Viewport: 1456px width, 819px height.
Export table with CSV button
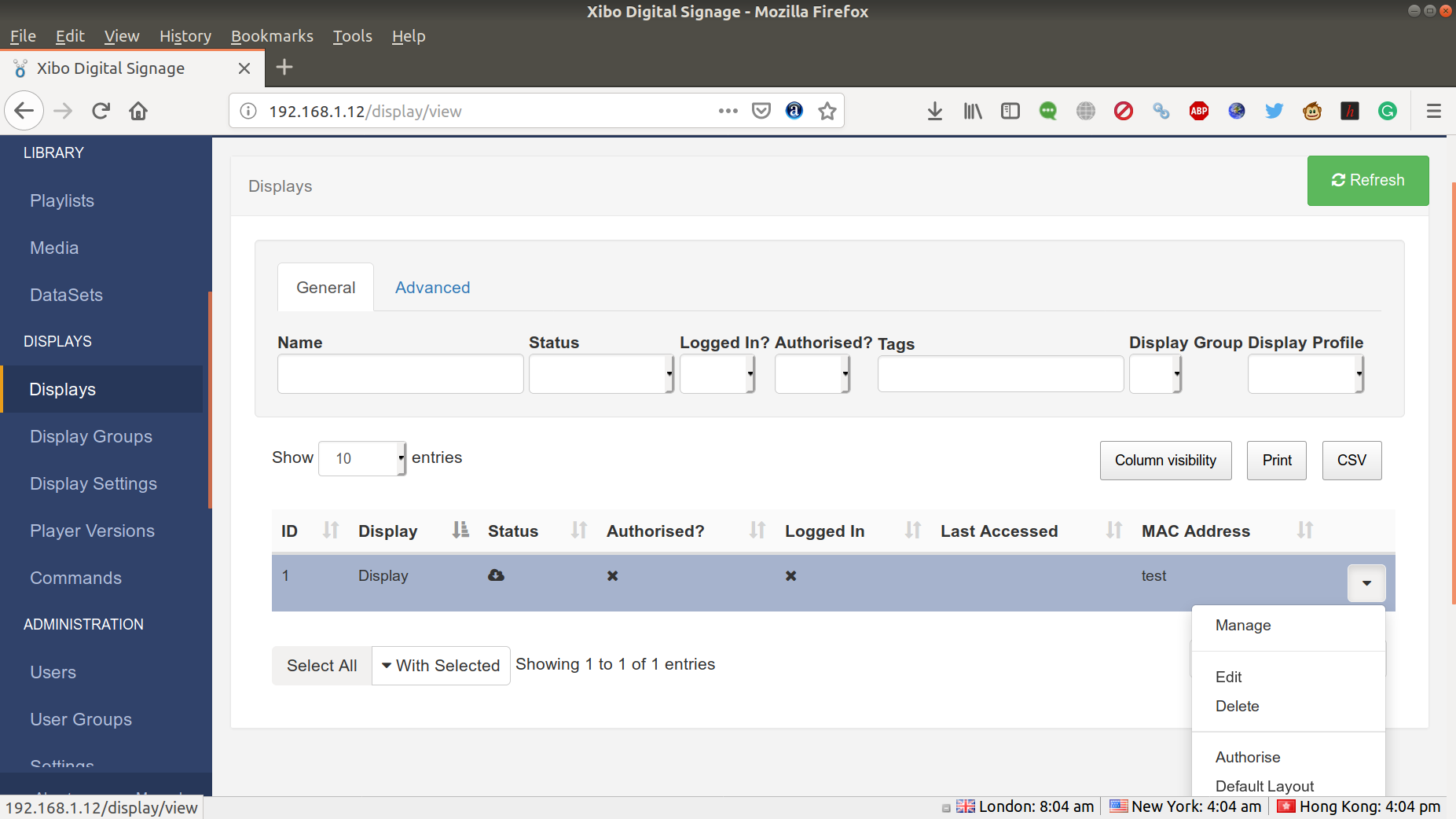[1351, 461]
